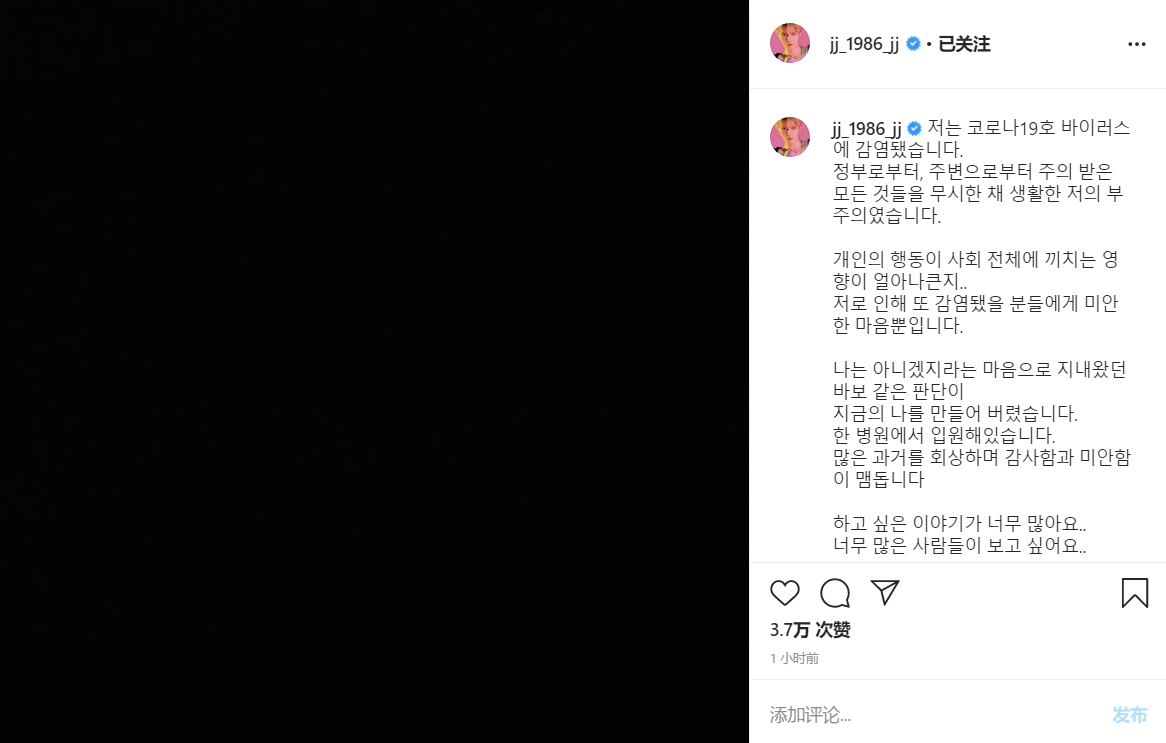Image resolution: width=1166 pixels, height=743 pixels.
Task: Click the caption line starting 하고 싶은 이야기가
Action: (959, 524)
